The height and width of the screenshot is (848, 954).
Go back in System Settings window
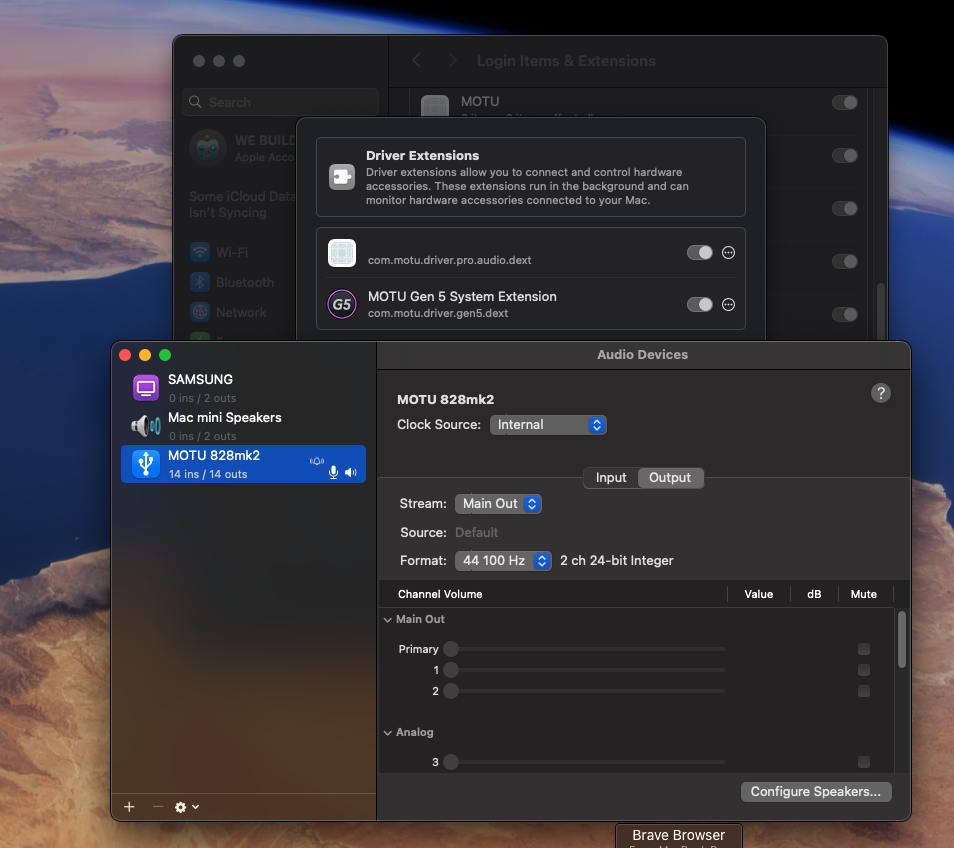pos(417,60)
